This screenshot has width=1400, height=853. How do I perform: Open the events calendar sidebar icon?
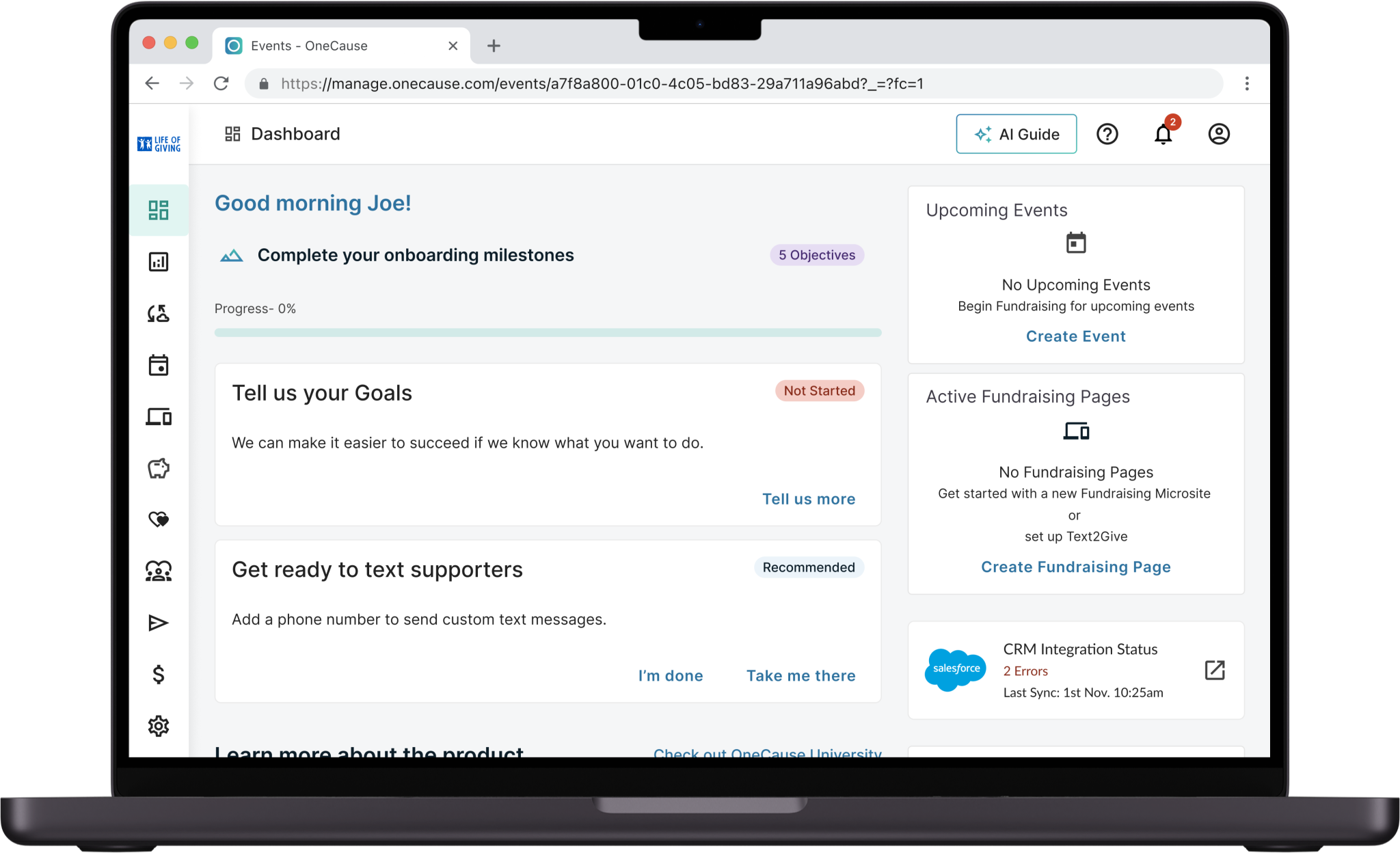pos(159,365)
